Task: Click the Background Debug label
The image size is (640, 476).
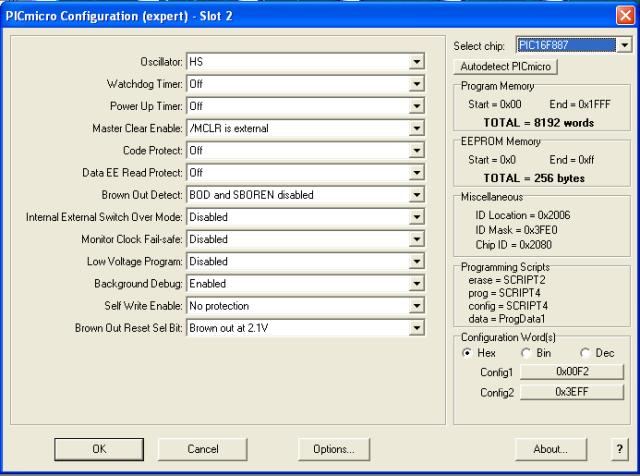Action: click(x=138, y=284)
